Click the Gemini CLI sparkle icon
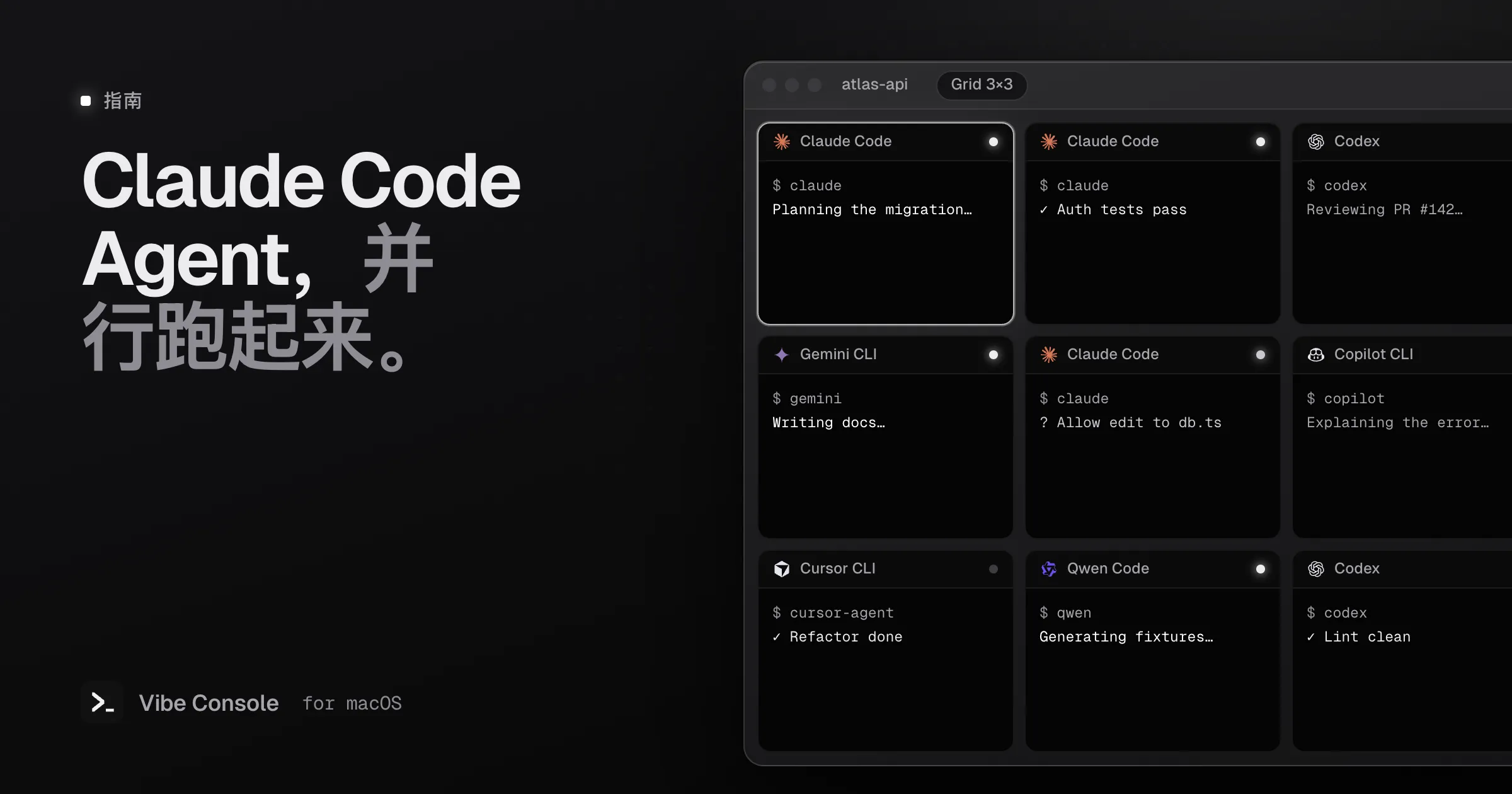The image size is (1512, 794). click(x=782, y=355)
